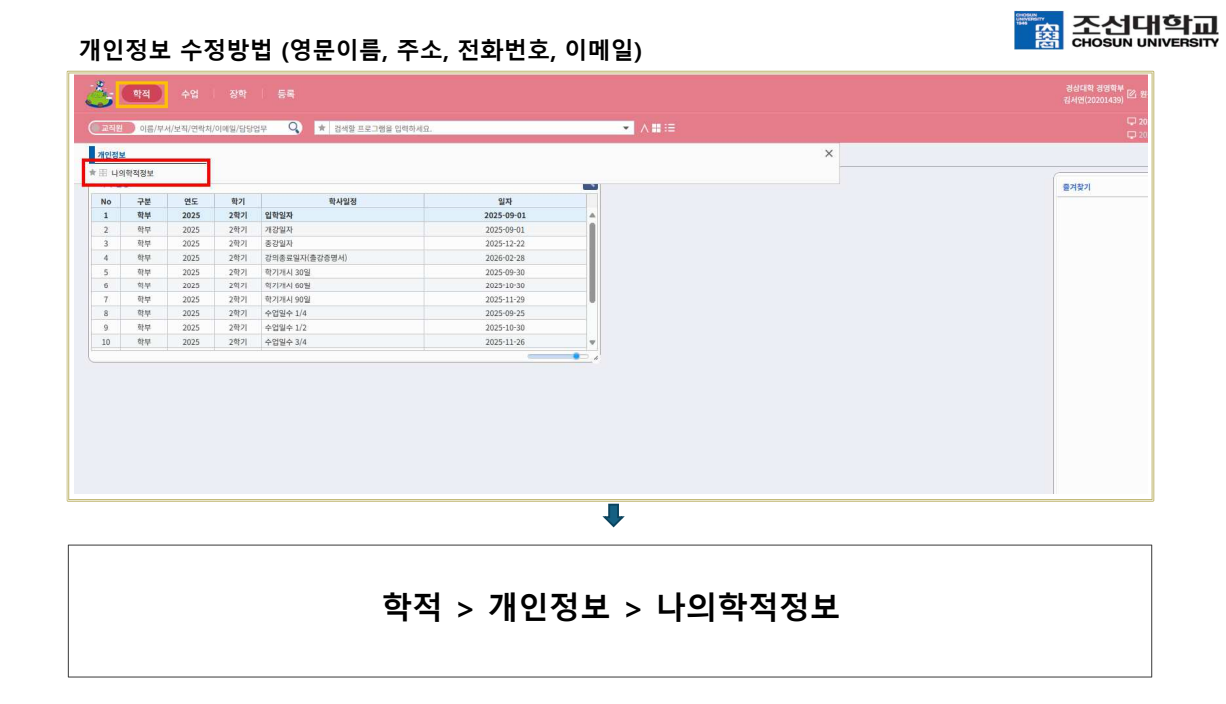Click the 일자 column header
The height and width of the screenshot is (704, 1226).
pos(504,201)
